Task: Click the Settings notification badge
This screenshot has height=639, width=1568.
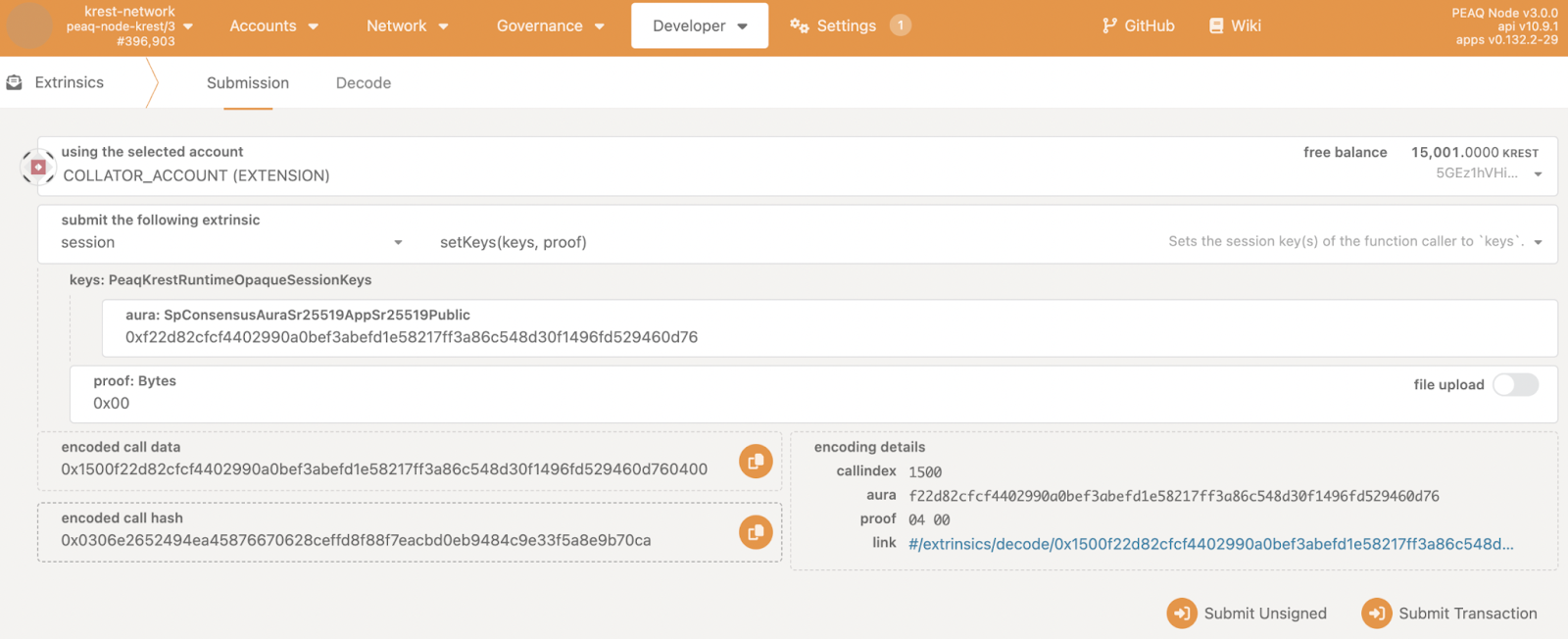Action: click(900, 25)
